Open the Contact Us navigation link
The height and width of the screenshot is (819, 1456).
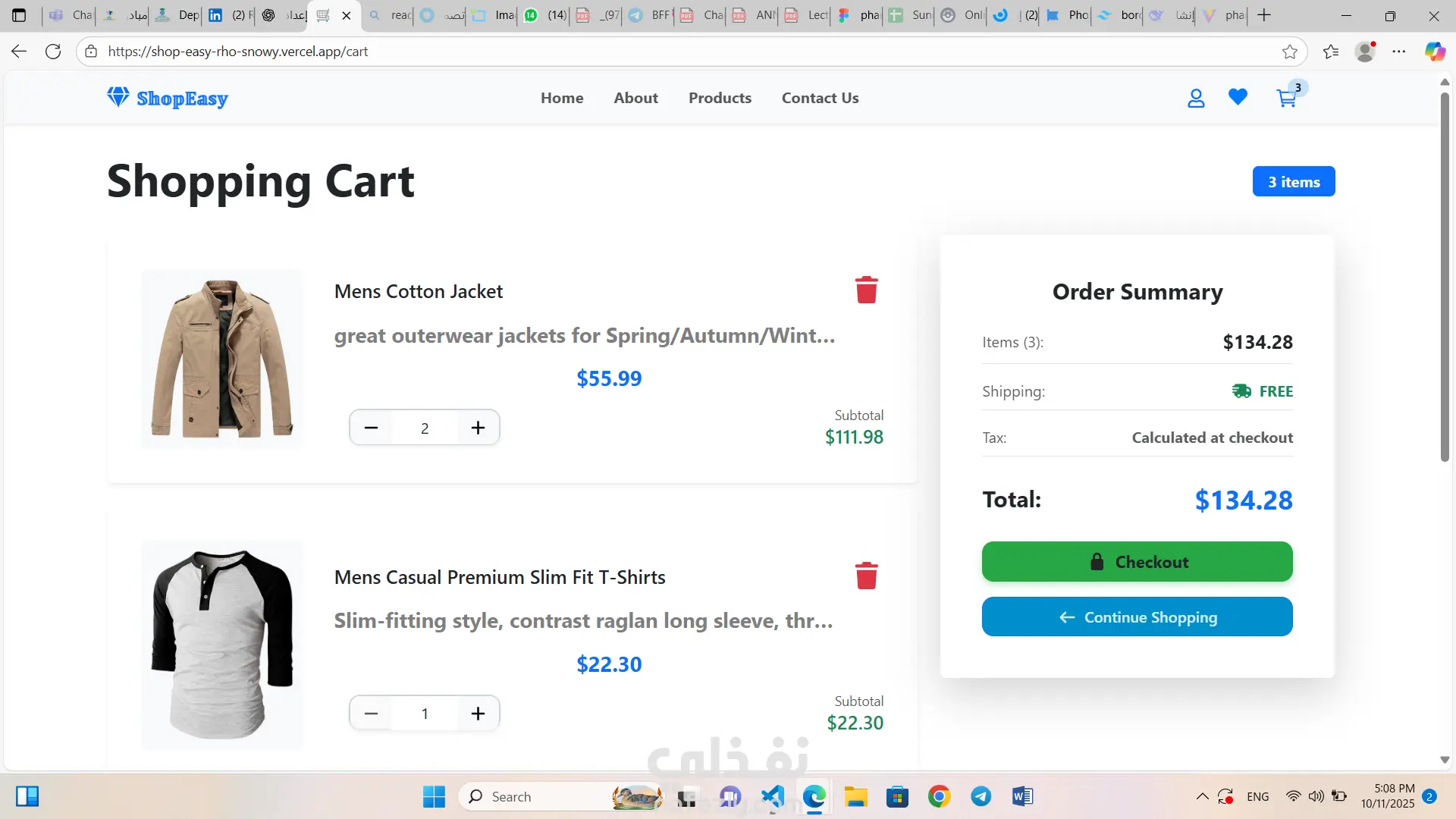click(x=820, y=98)
